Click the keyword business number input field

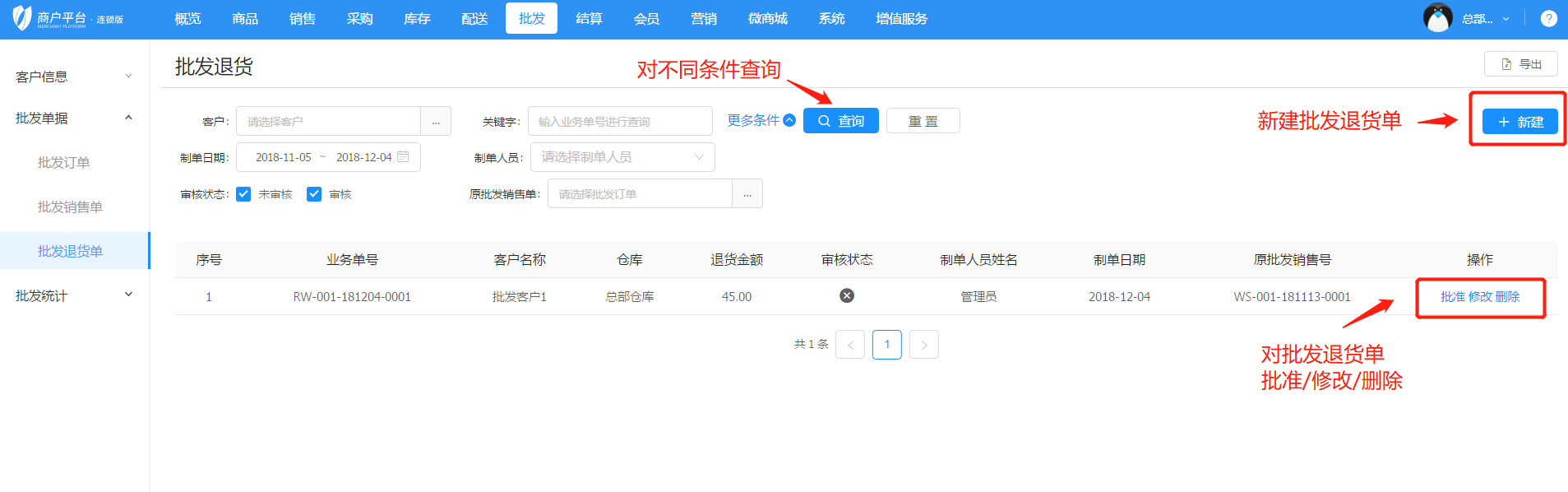pos(620,122)
